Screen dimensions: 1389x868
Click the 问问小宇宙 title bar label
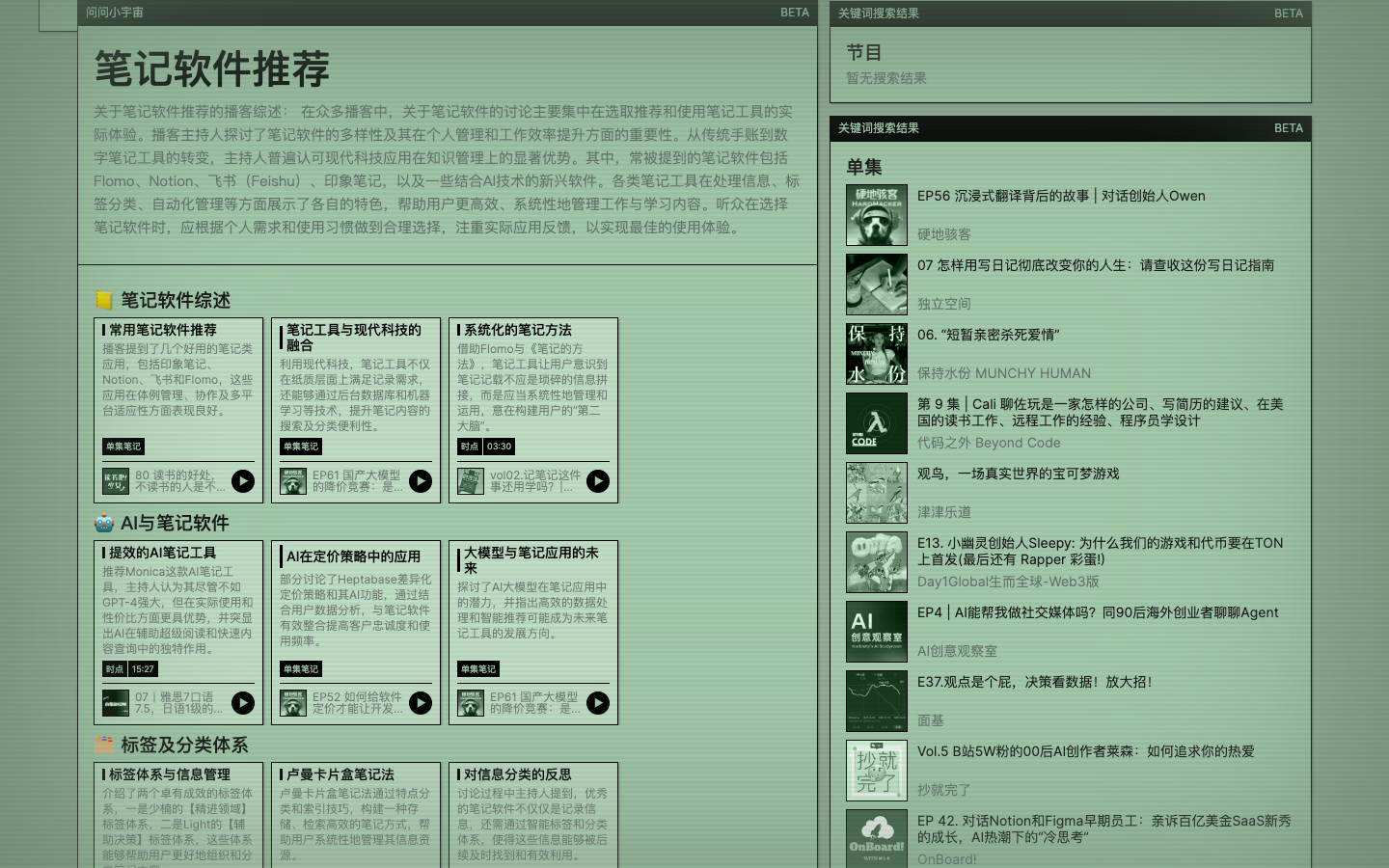tap(115, 13)
